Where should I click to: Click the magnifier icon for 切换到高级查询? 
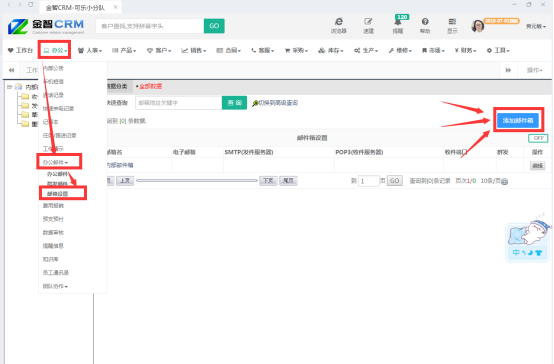255,103
